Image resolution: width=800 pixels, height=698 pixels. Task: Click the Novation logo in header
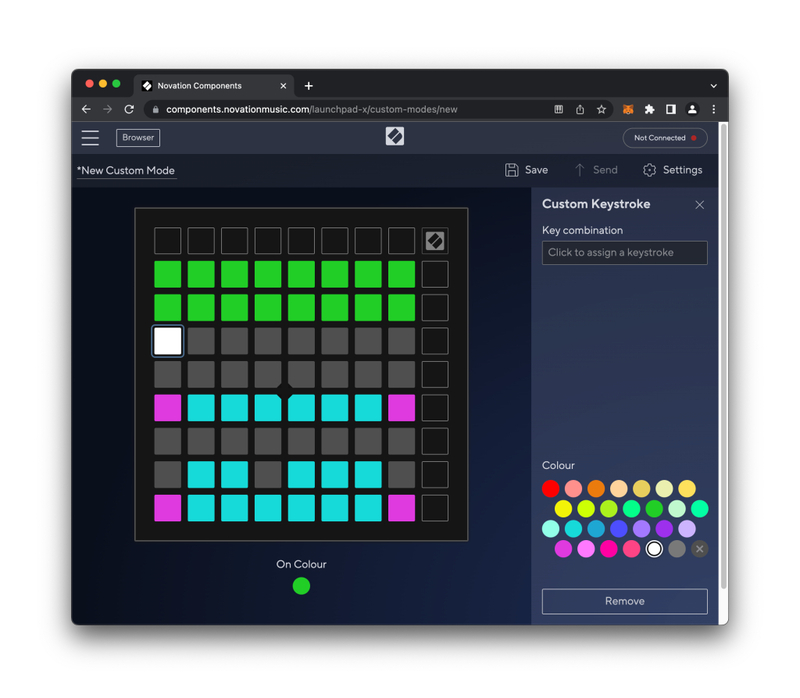[394, 136]
